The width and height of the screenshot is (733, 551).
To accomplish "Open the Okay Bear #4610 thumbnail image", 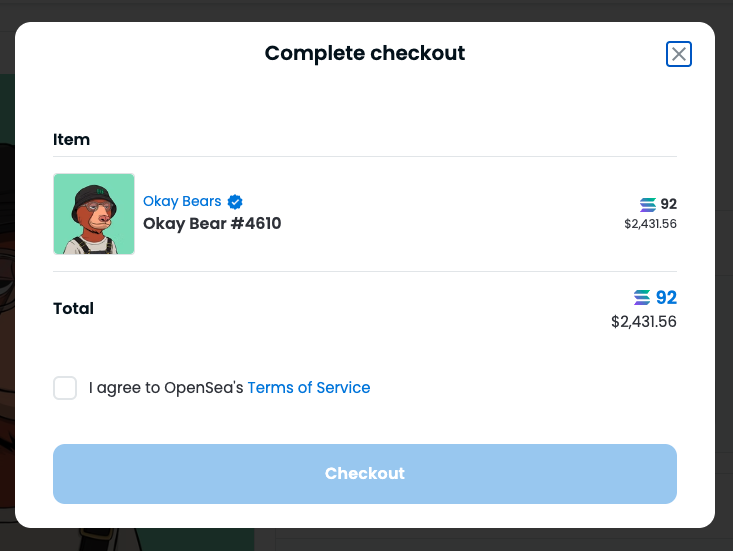I will click(94, 214).
